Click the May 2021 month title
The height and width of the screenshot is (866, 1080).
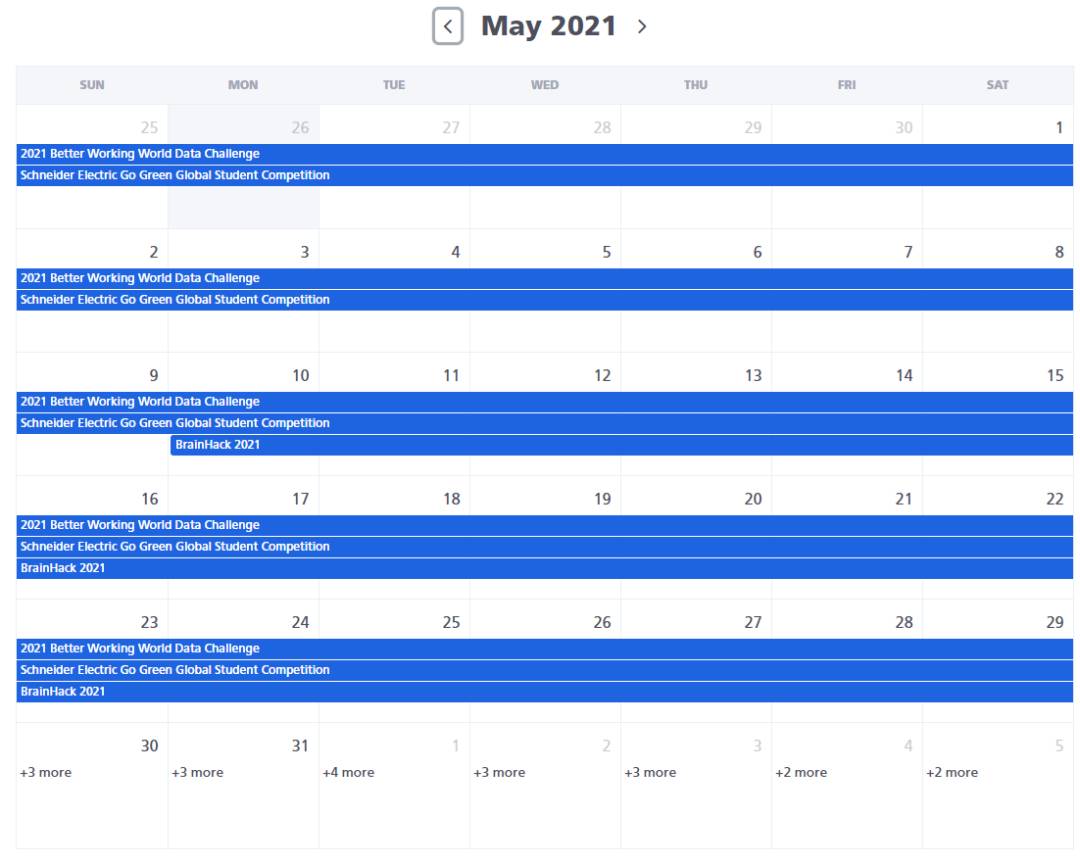(548, 26)
